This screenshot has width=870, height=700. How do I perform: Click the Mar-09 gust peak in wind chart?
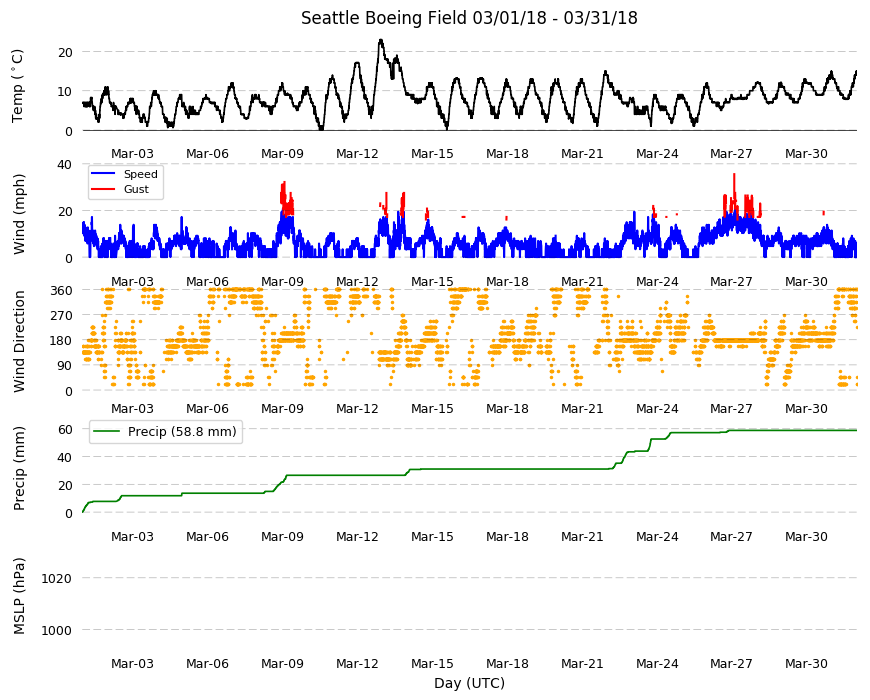point(284,185)
